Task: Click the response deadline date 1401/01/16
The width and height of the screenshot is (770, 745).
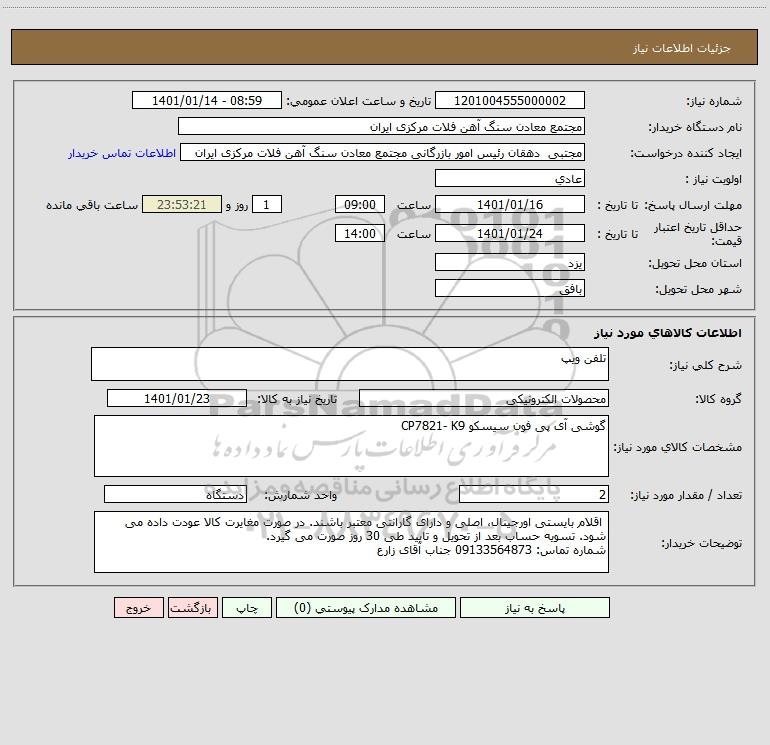Action: tap(510, 204)
